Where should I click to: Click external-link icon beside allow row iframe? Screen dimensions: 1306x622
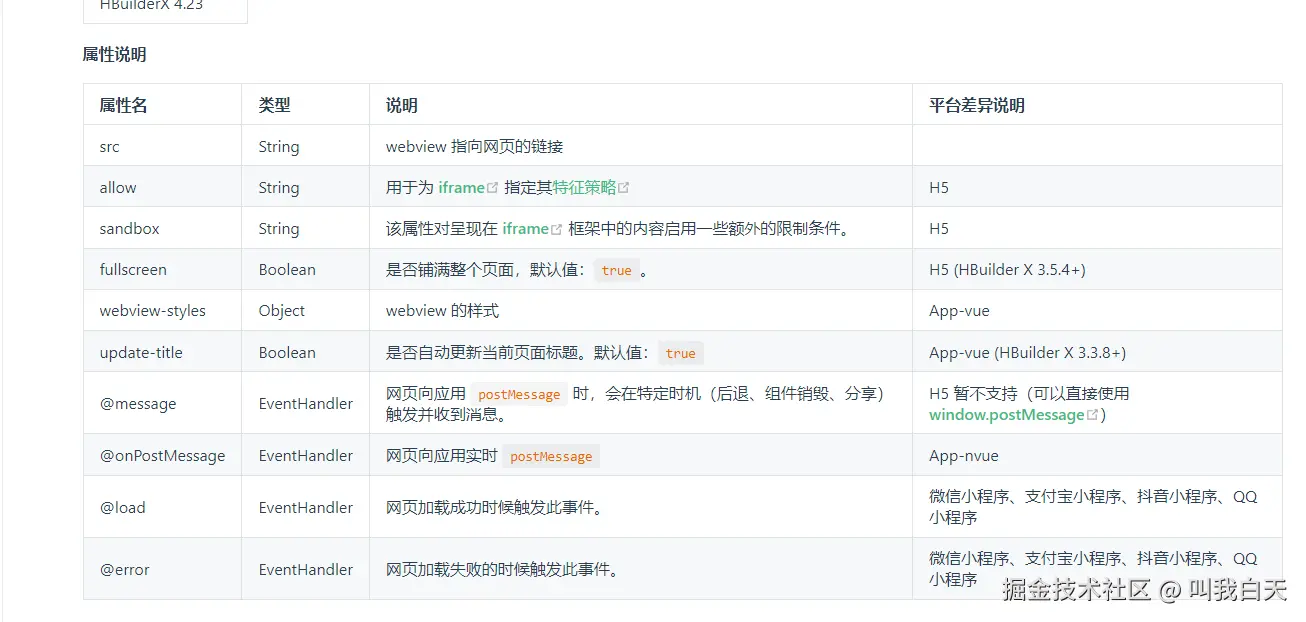492,187
